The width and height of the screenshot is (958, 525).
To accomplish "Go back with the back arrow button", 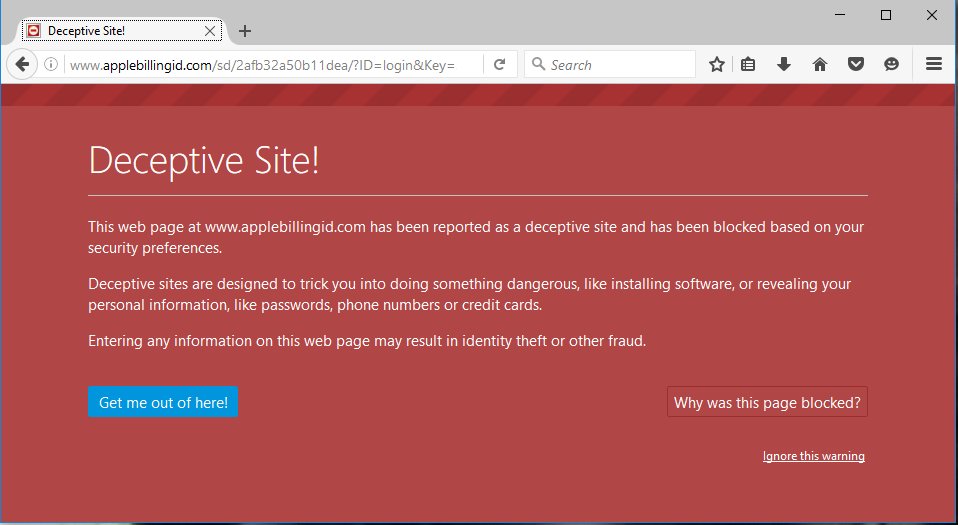I will point(23,64).
